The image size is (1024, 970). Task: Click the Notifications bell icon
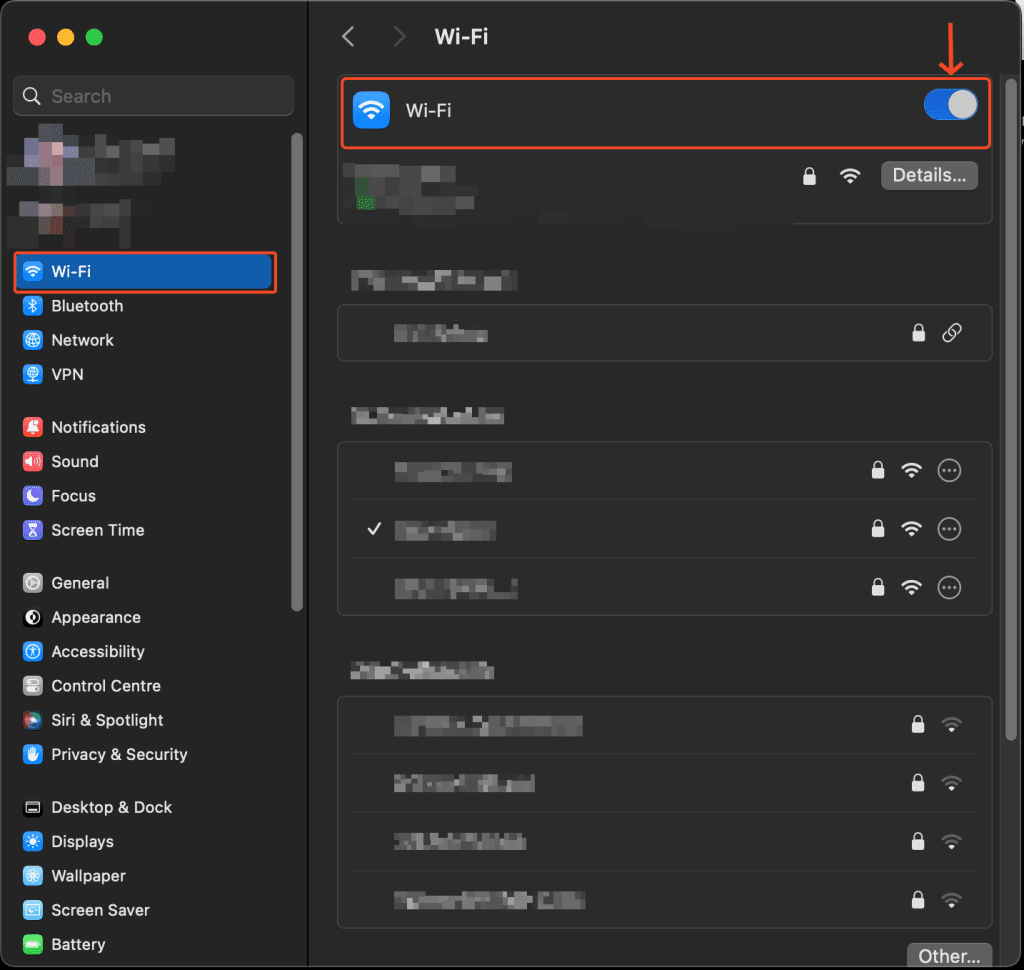click(33, 427)
